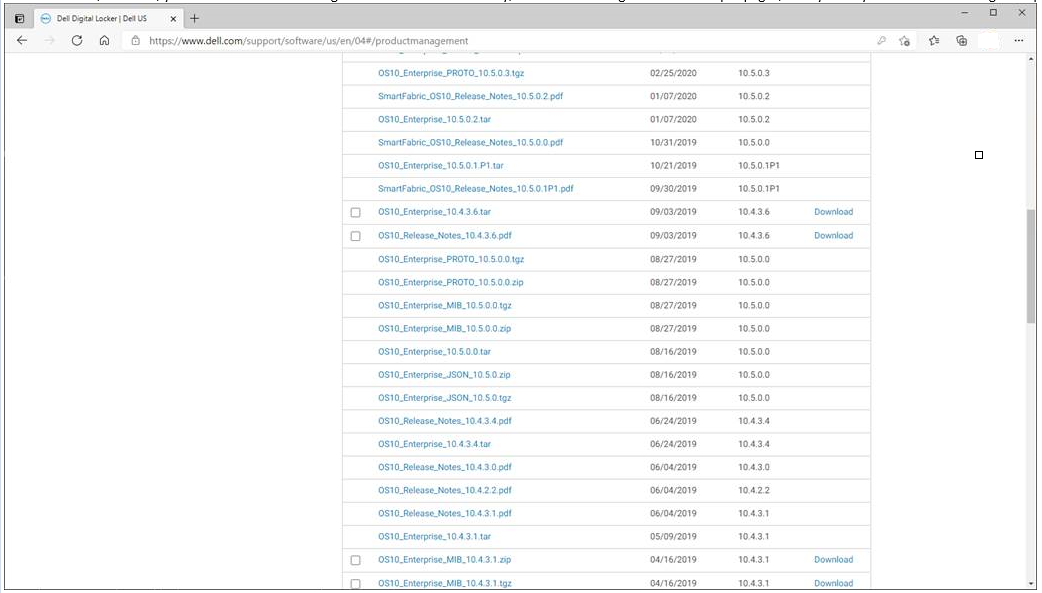Click the OS10_Enterprise_MIB_10.4.3.1.zip file name
The height and width of the screenshot is (593, 1042).
[x=445, y=560]
